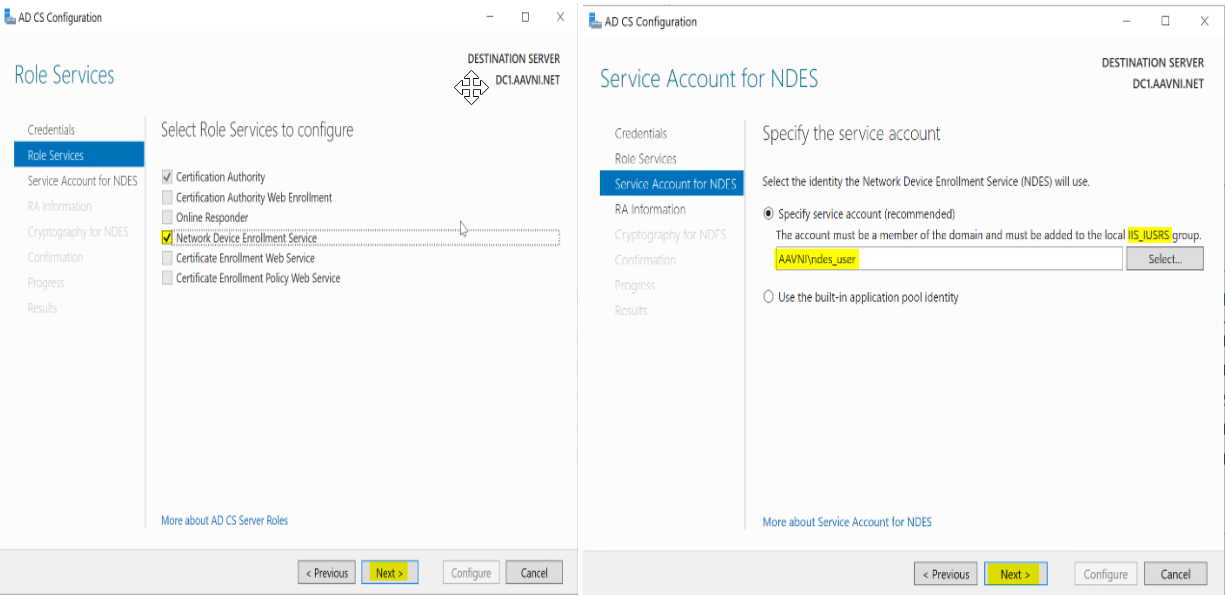Click the AD CS icon in Service Account window title bar
This screenshot has height=596, width=1225.
pyautogui.click(x=595, y=21)
